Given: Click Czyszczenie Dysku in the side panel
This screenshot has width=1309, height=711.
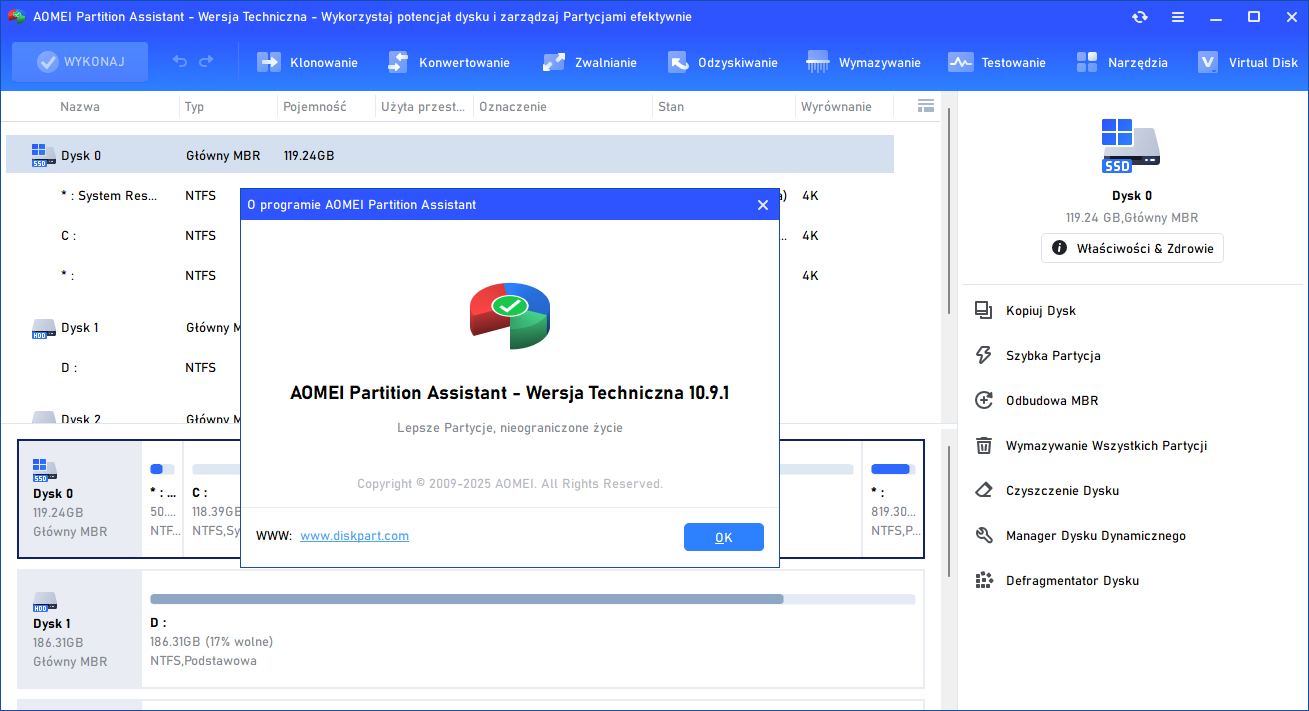Looking at the screenshot, I should [x=1062, y=491].
